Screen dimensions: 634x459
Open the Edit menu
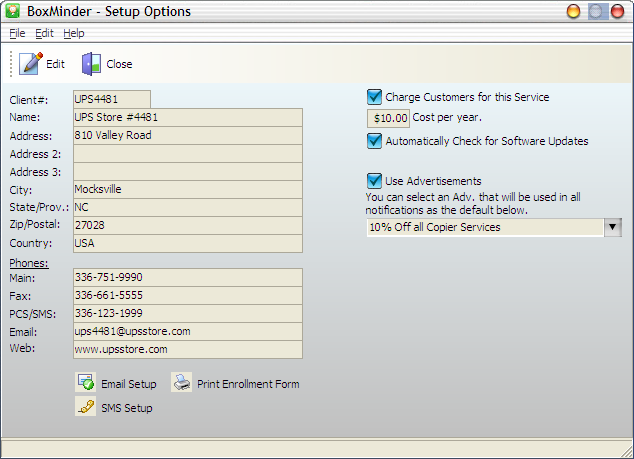pyautogui.click(x=44, y=33)
